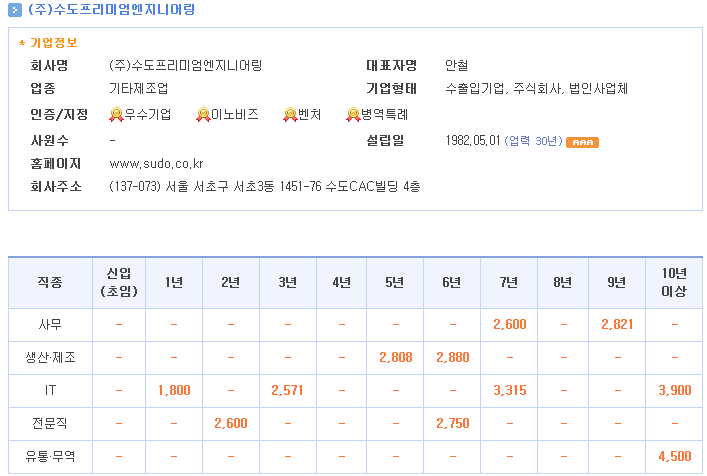Click the 병역특례 certification medal icon
Screen dimensions: 707x476
tap(353, 114)
